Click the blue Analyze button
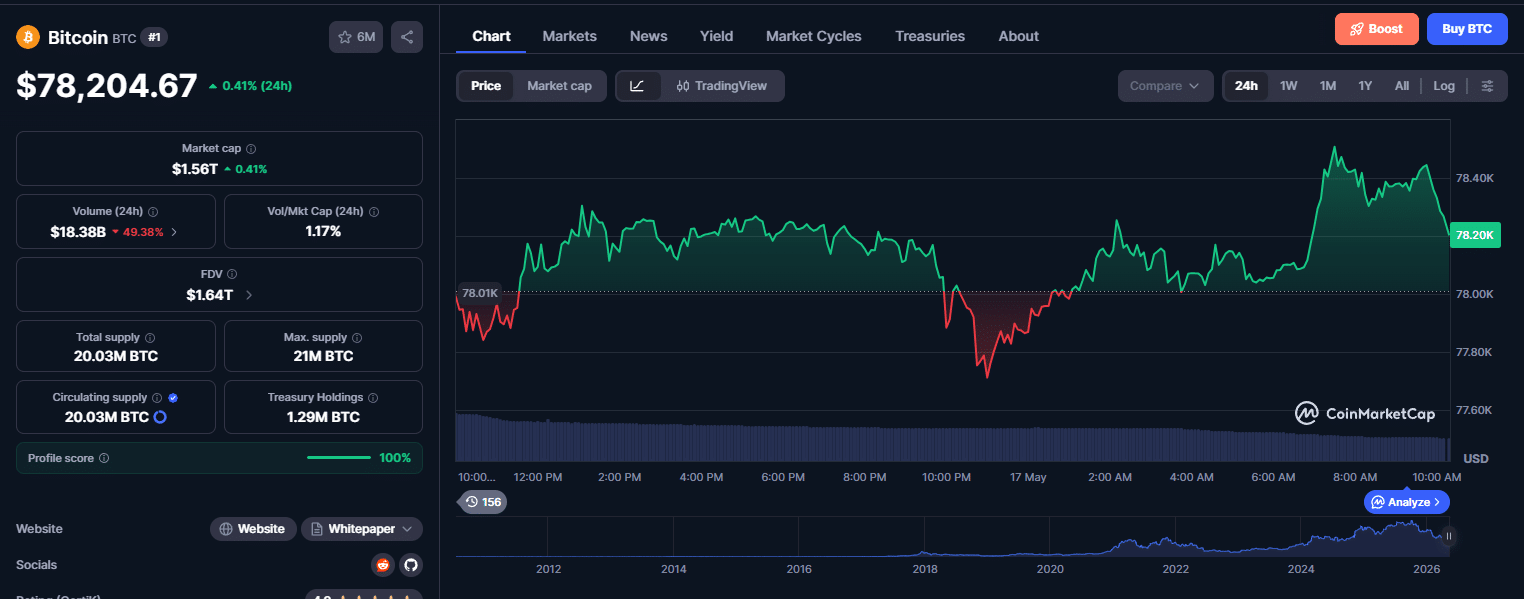1524x599 pixels. (x=1406, y=502)
